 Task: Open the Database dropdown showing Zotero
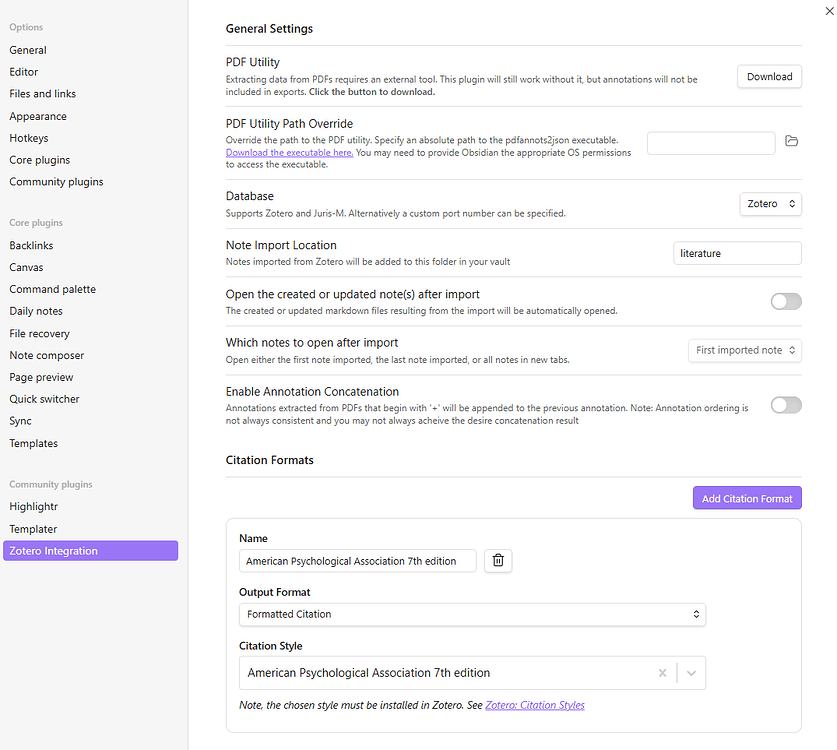click(x=770, y=204)
